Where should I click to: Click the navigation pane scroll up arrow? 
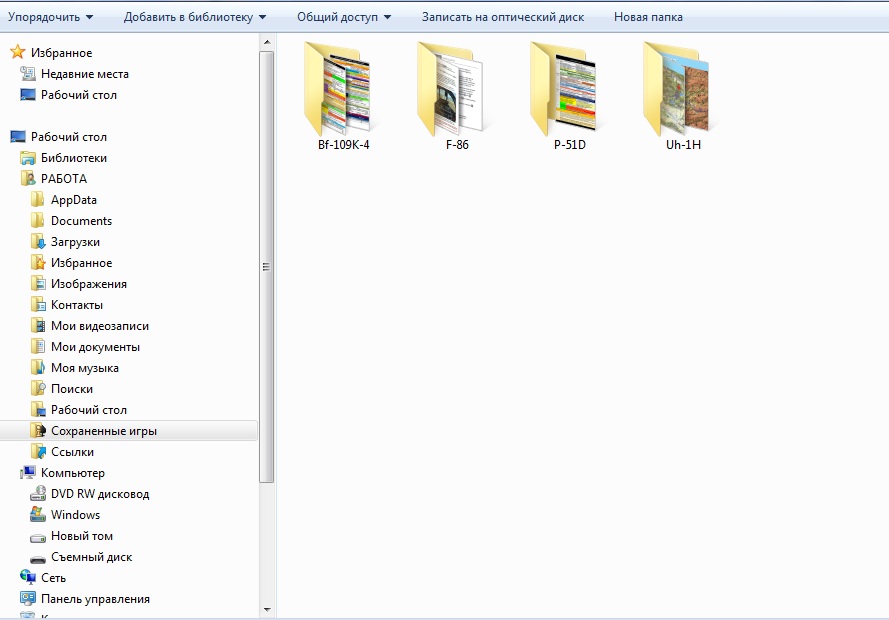click(266, 42)
